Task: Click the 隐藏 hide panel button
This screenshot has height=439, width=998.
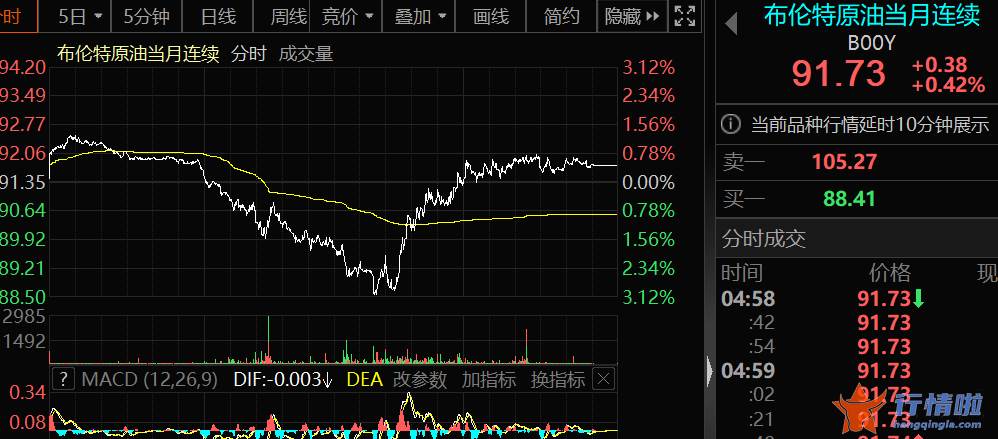Action: point(632,16)
